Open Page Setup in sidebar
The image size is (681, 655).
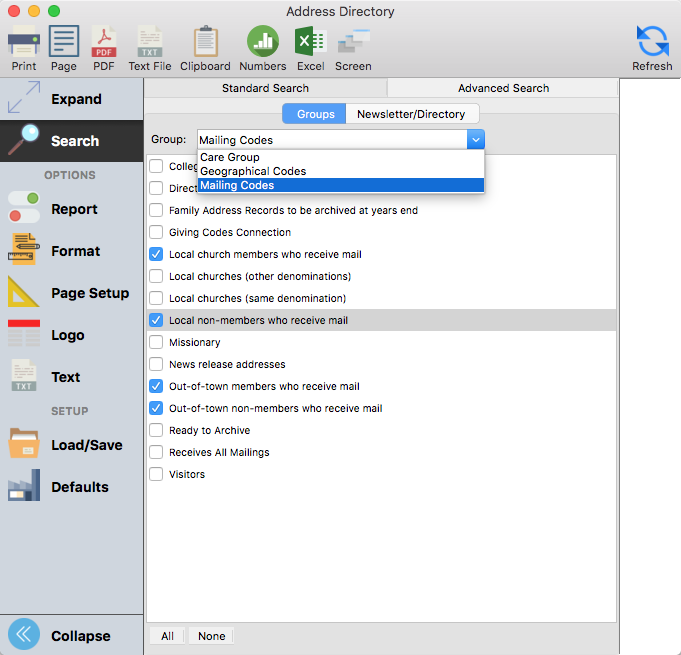pyautogui.click(x=72, y=293)
